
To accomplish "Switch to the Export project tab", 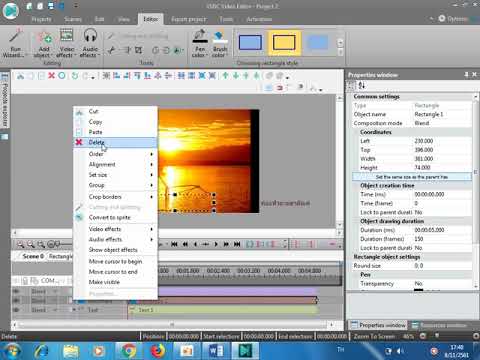I will pos(188,19).
